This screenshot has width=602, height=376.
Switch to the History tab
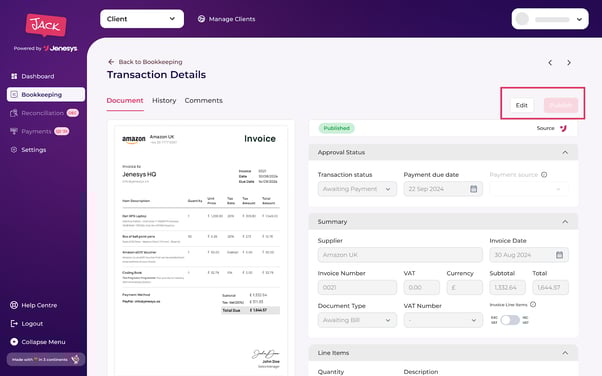[164, 101]
